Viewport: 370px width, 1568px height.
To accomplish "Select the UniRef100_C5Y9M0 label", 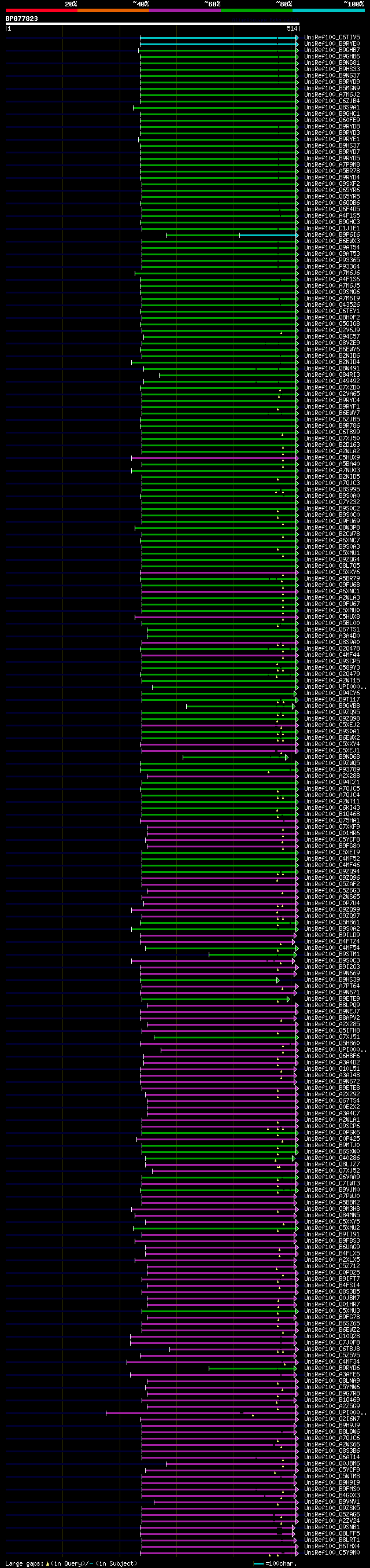I will click(332, 1553).
